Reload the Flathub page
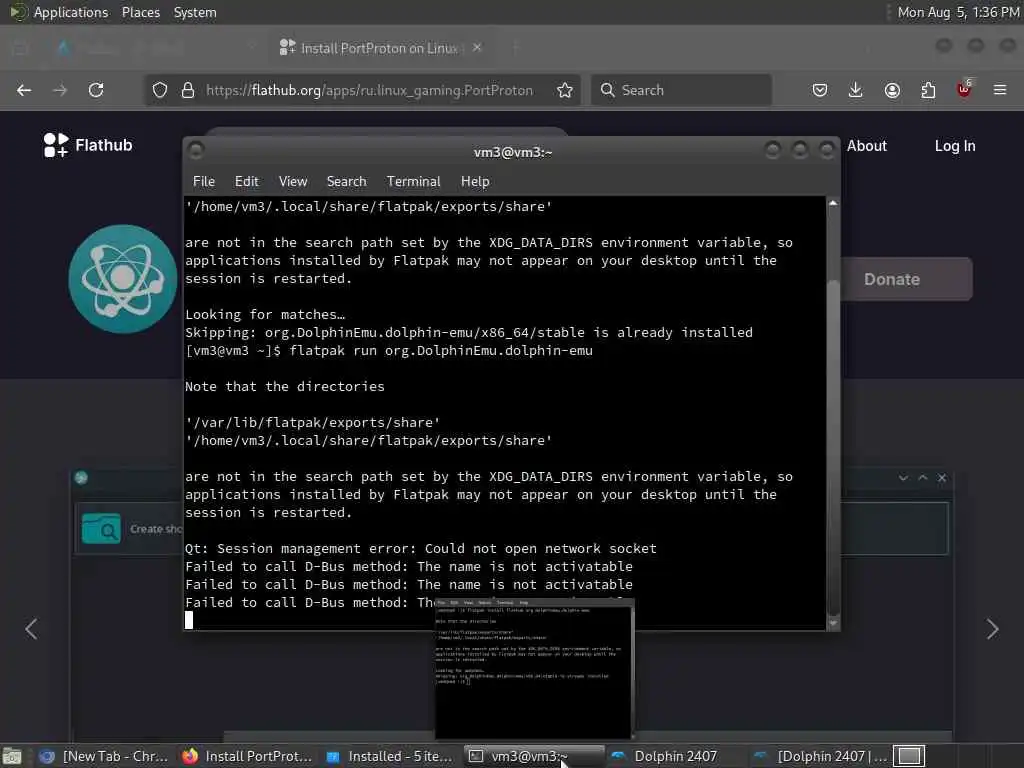The width and height of the screenshot is (1024, 768). pyautogui.click(x=96, y=90)
